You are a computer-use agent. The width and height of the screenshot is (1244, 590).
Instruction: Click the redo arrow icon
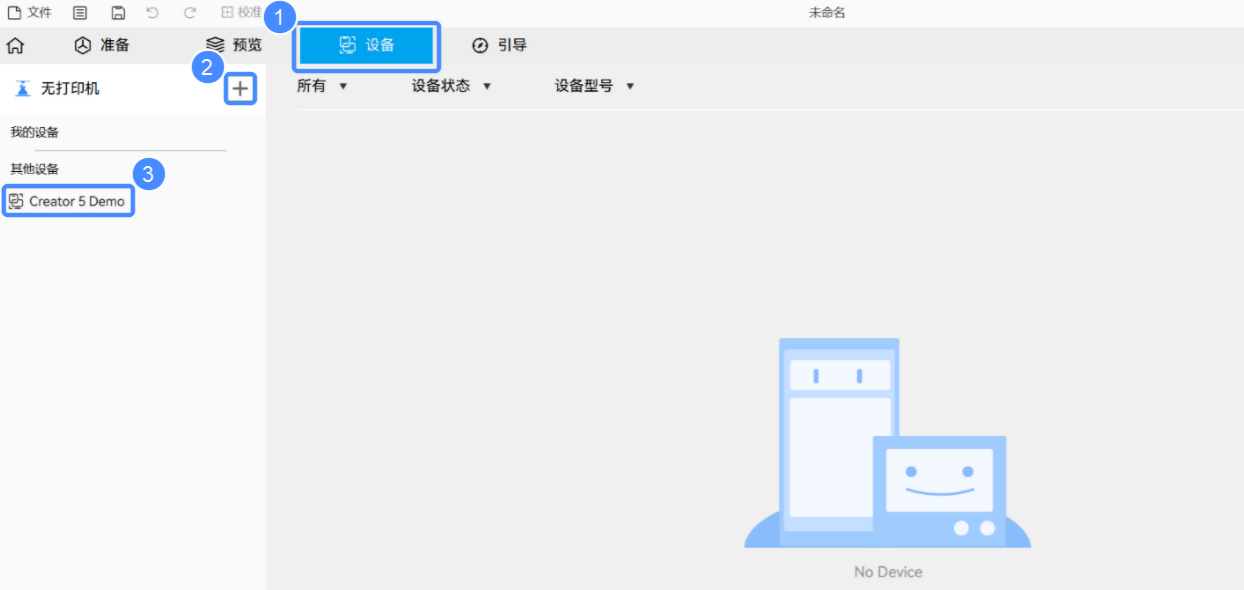[190, 12]
